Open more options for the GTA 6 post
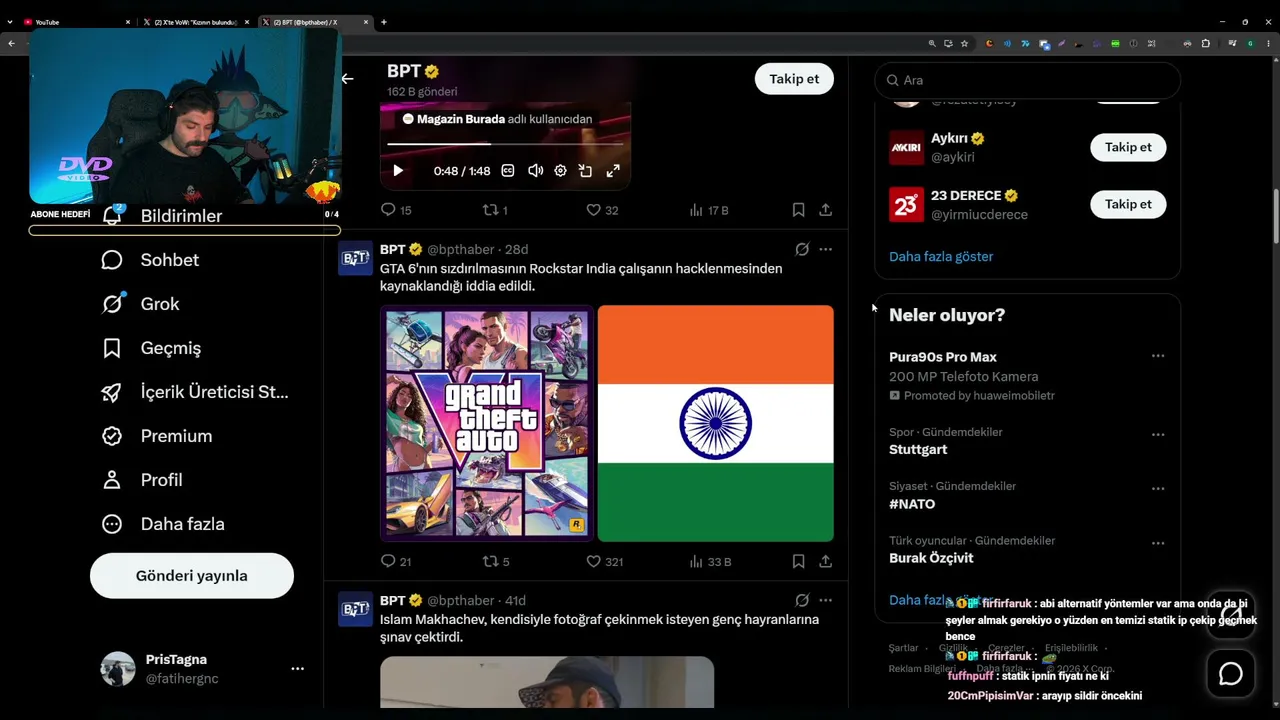The height and width of the screenshot is (720, 1280). (825, 249)
